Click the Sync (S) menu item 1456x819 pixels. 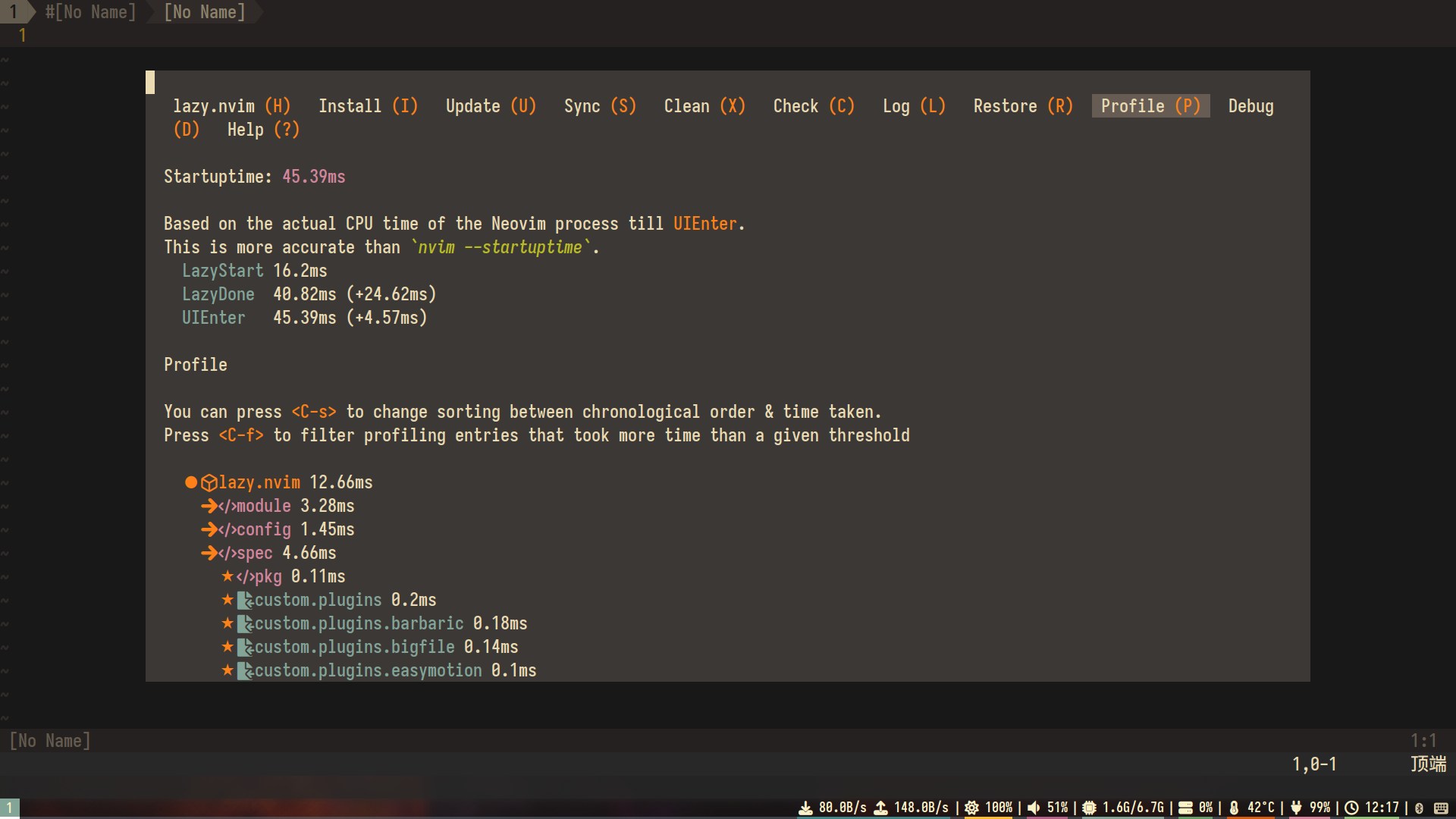[600, 106]
